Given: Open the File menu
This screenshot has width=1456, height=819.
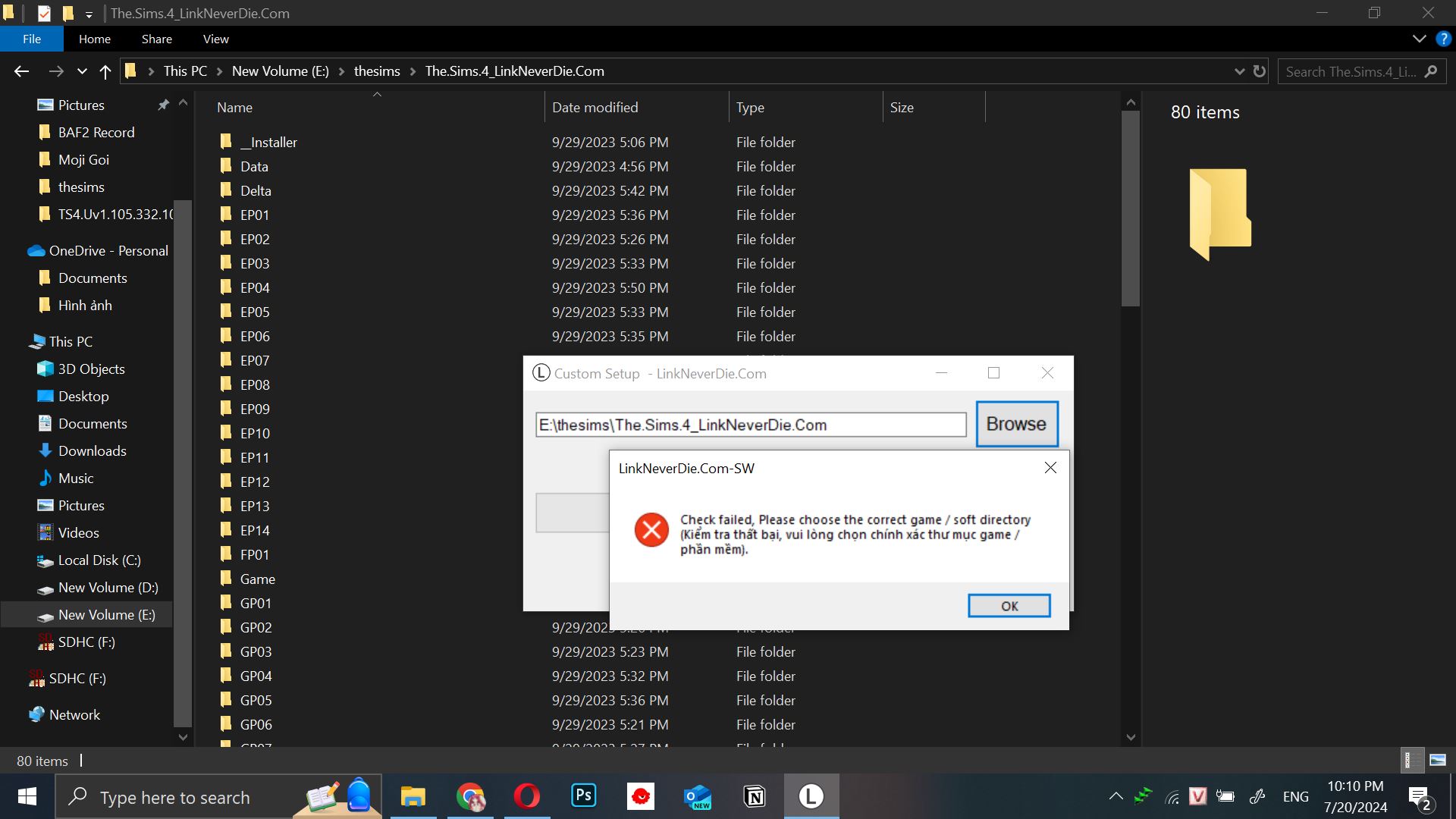Looking at the screenshot, I should click(32, 39).
